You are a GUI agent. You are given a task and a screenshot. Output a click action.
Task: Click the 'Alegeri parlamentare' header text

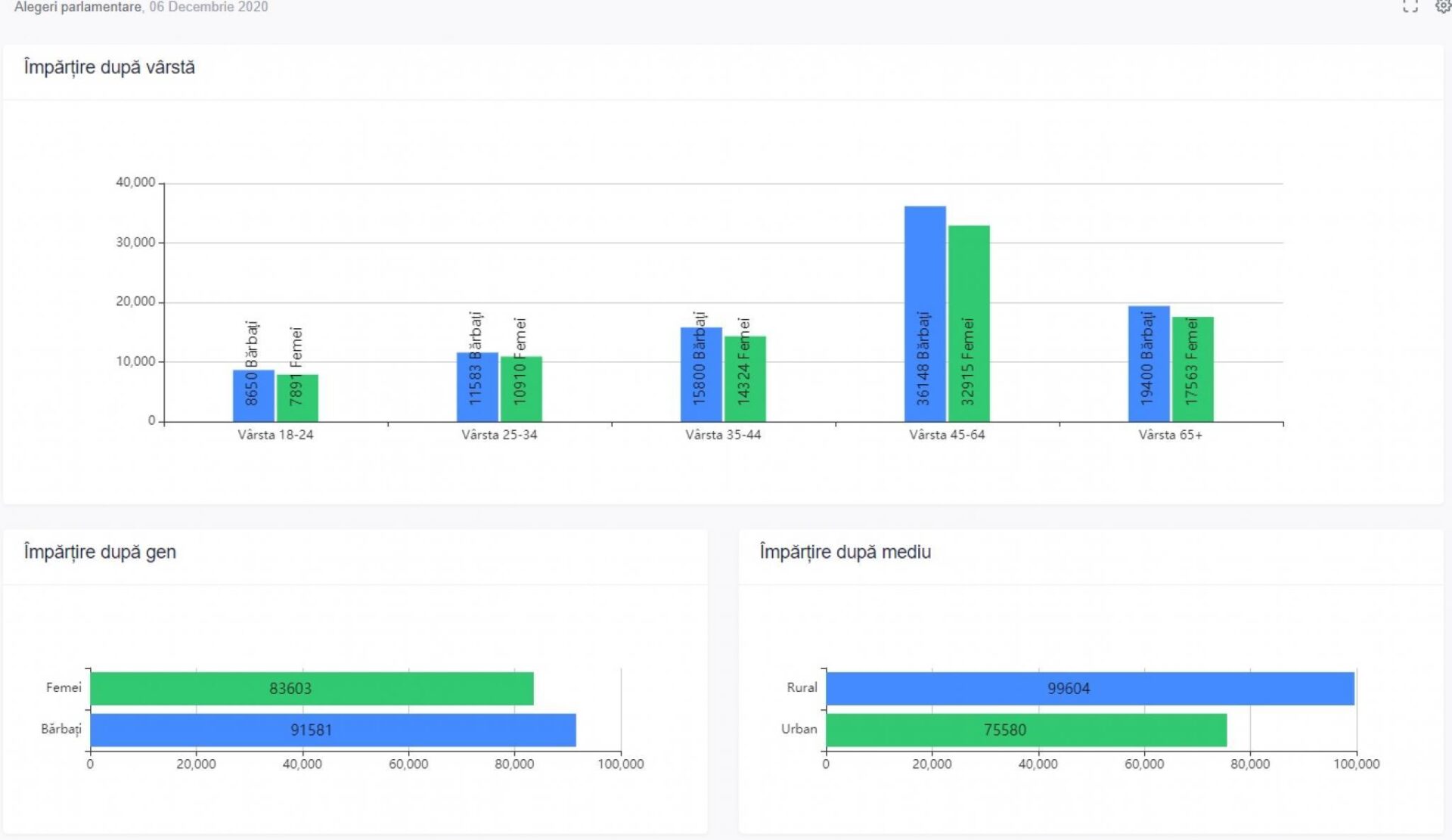(x=78, y=8)
